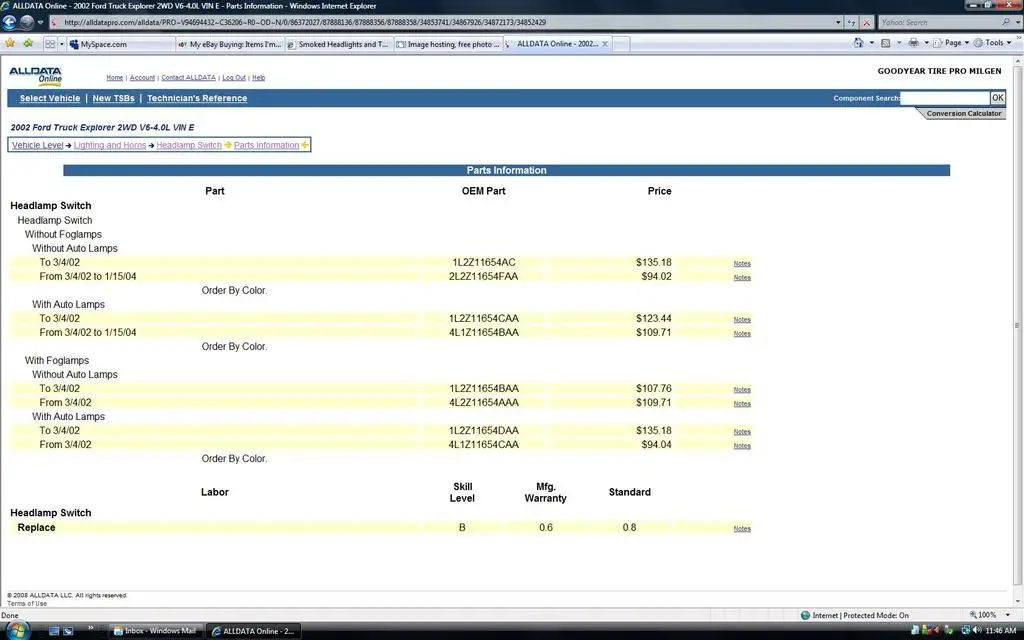Open Notes for part 4L1Z11654BAA
1024x640 pixels.
pos(742,333)
